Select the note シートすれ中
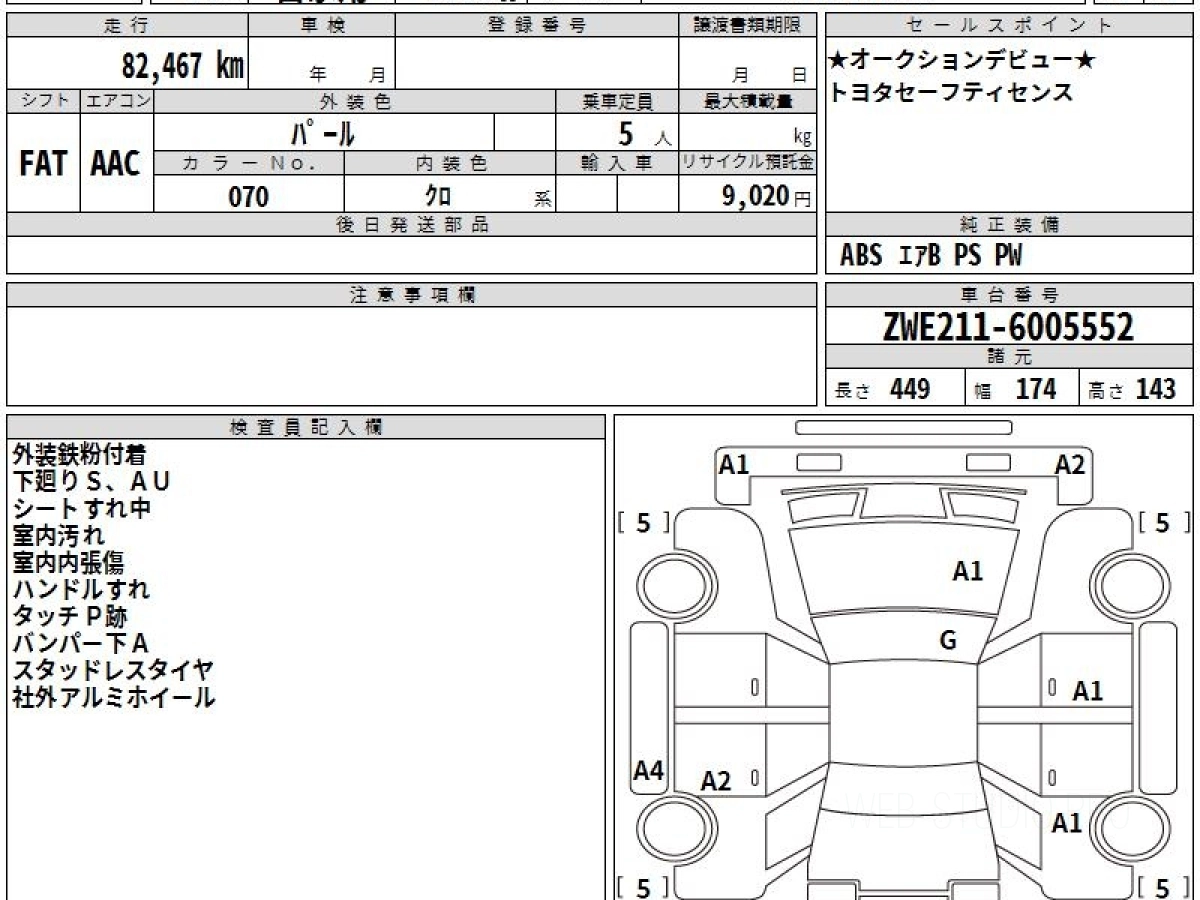 82,509
